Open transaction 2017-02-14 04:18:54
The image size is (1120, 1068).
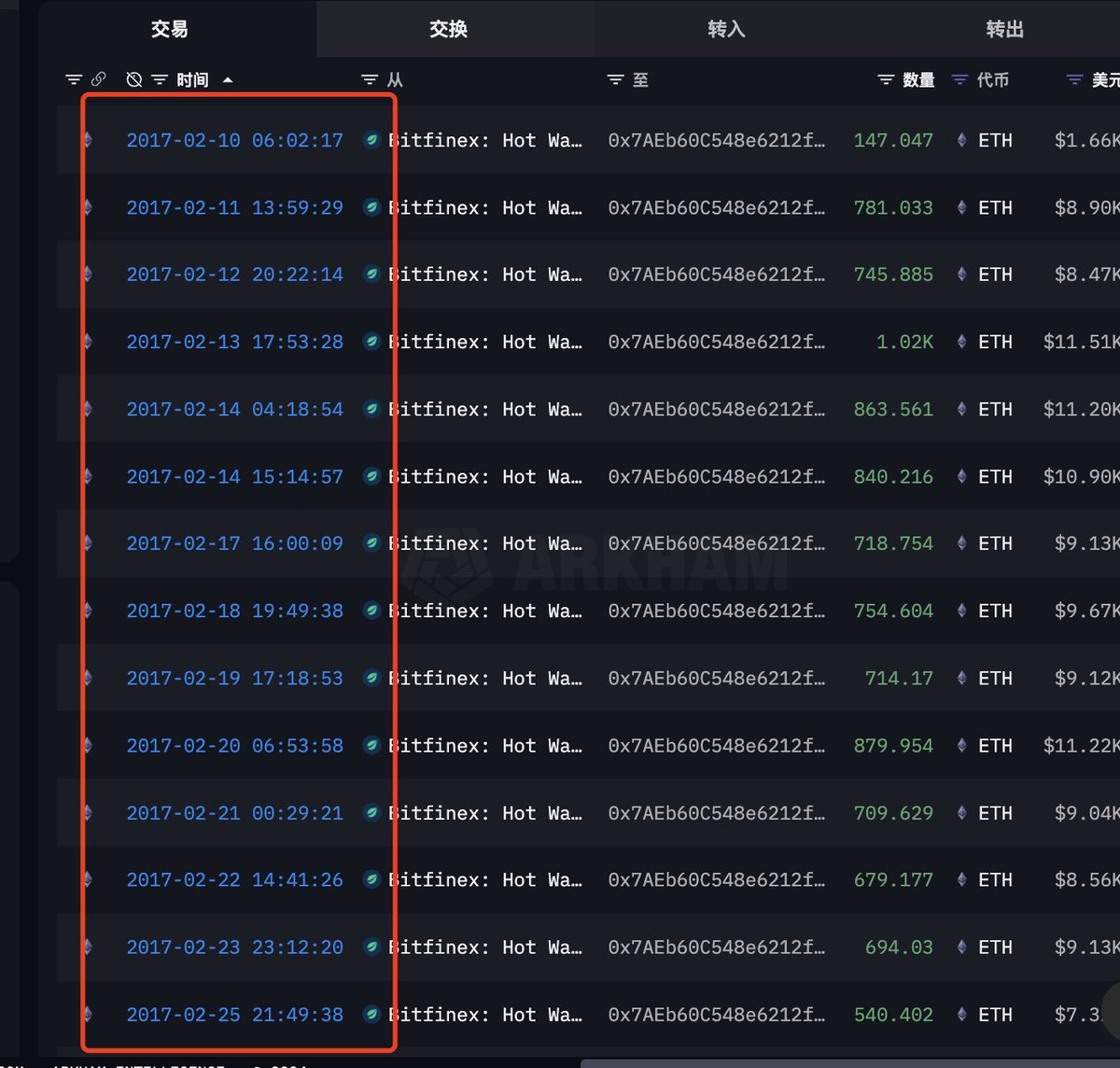coord(234,409)
